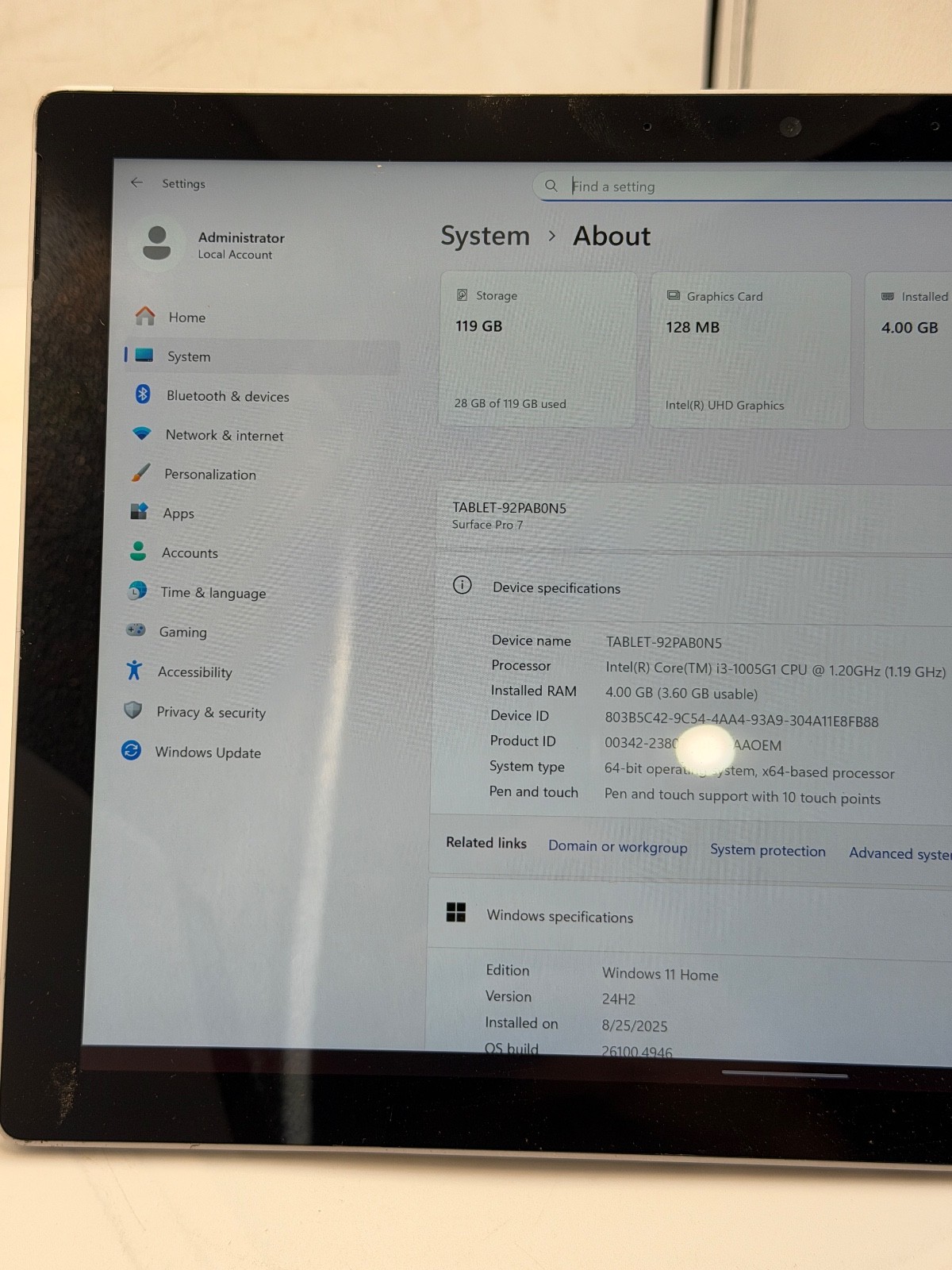Click the 24H2 version value
952x1270 pixels.
(x=619, y=999)
